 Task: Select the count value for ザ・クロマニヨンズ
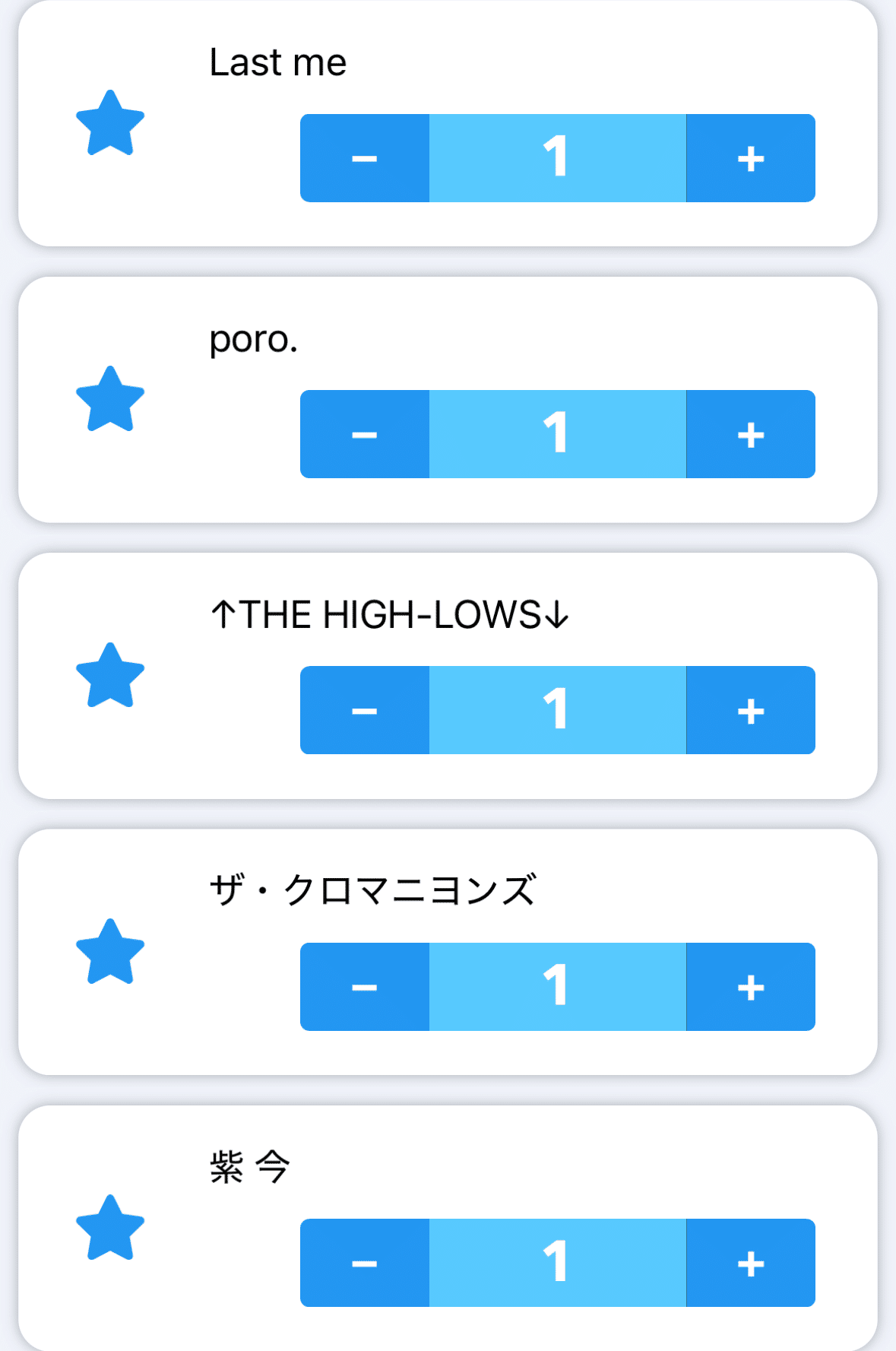coord(557,987)
